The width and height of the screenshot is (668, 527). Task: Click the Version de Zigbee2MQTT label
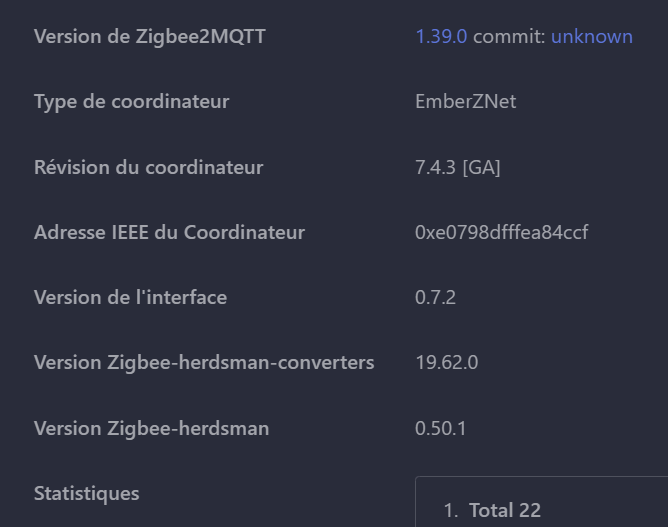pyautogui.click(x=150, y=37)
